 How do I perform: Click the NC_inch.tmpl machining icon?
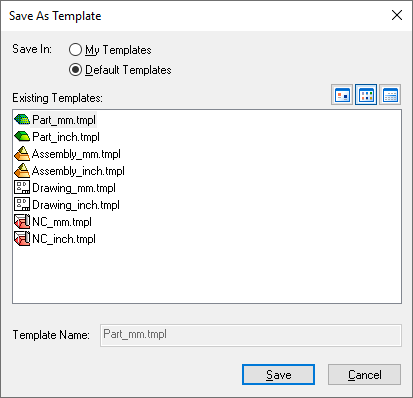22,238
